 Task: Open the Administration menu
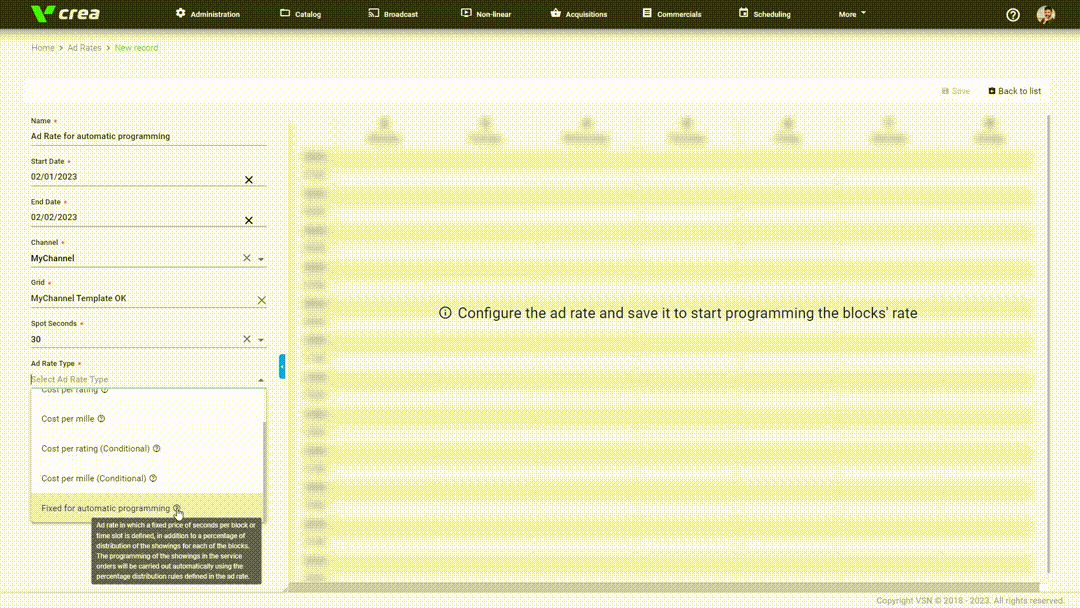pyautogui.click(x=207, y=14)
